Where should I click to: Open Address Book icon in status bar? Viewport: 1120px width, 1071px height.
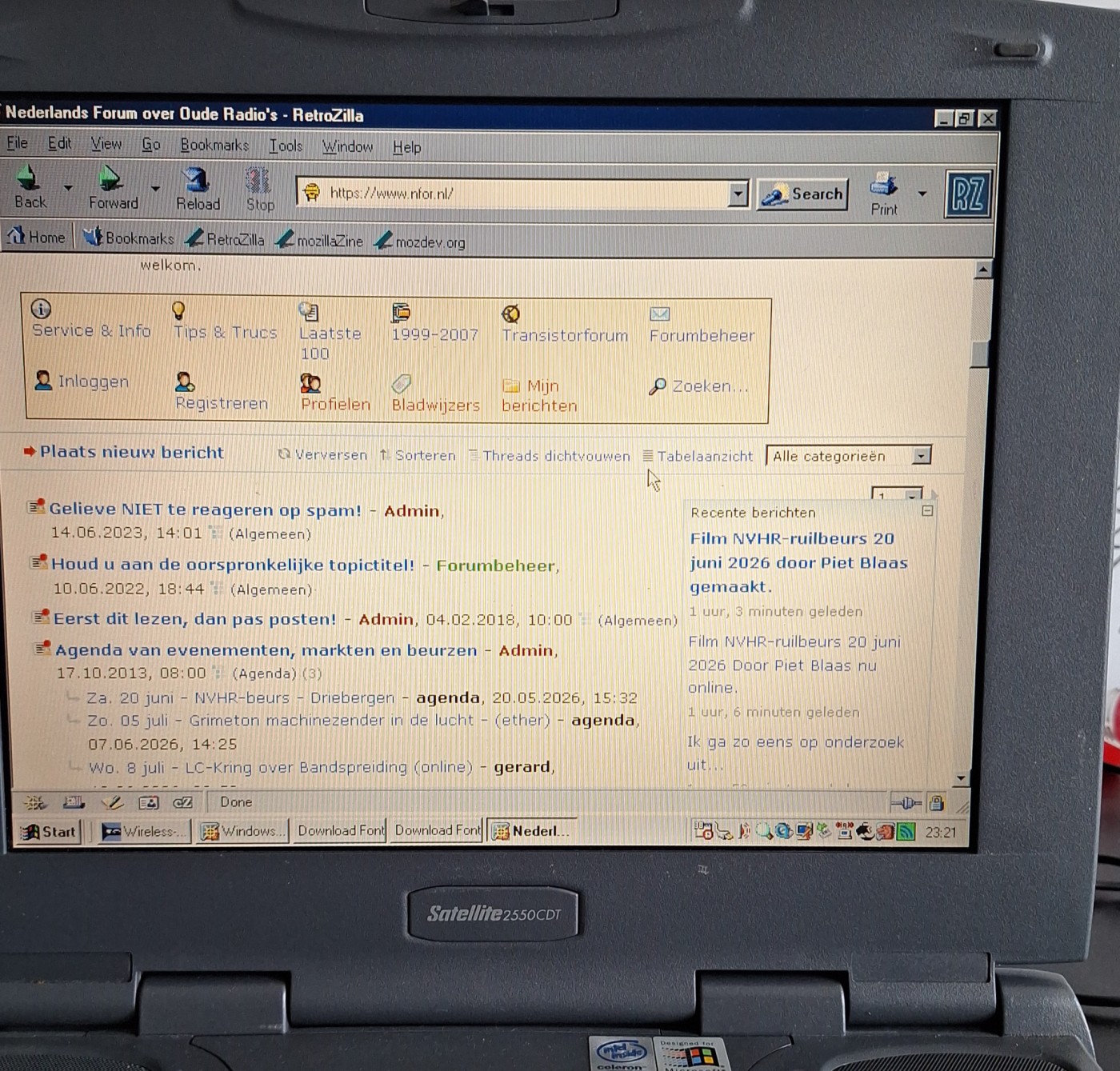[149, 802]
